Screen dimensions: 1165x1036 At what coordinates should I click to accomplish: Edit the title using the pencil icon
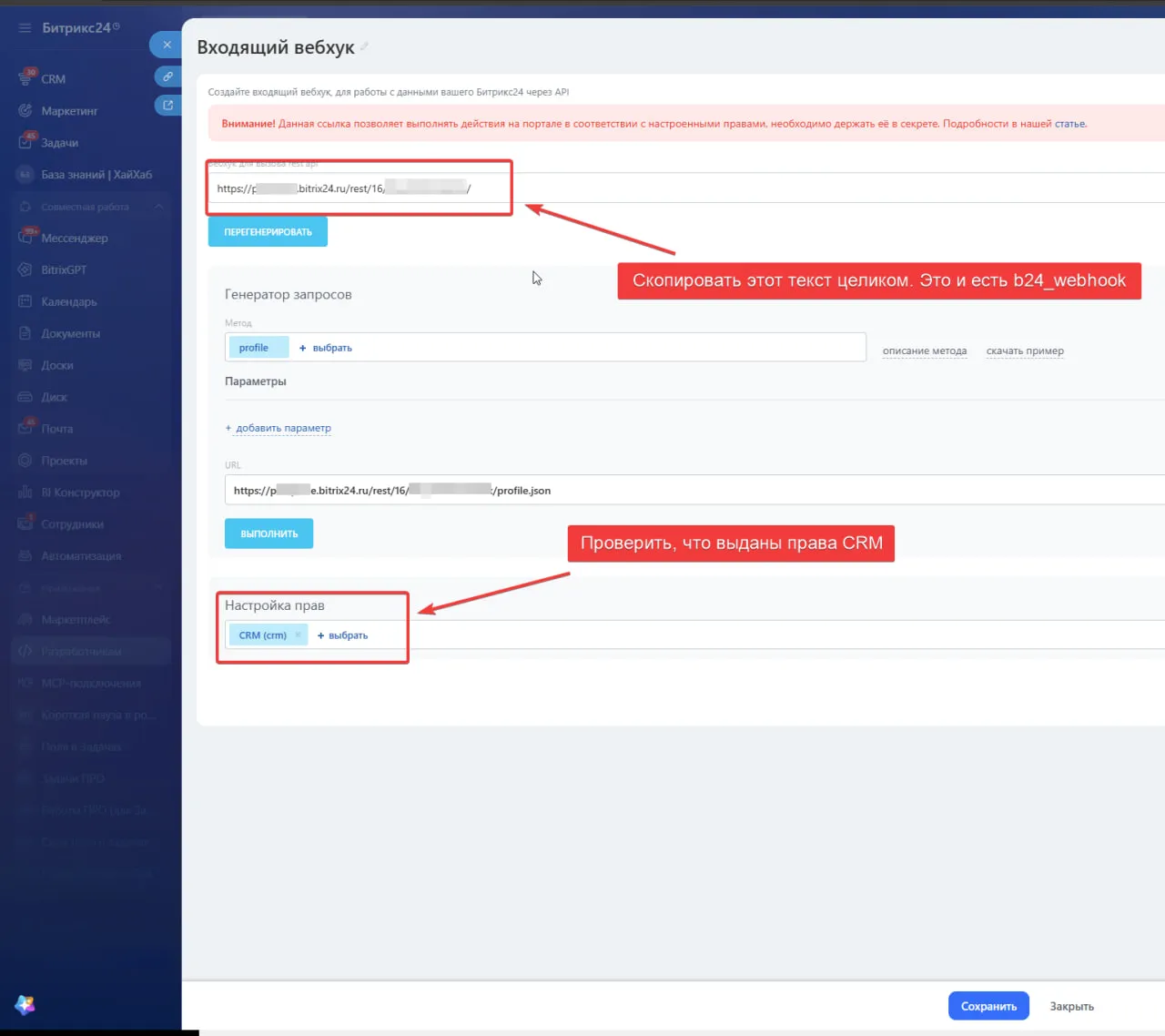364,46
